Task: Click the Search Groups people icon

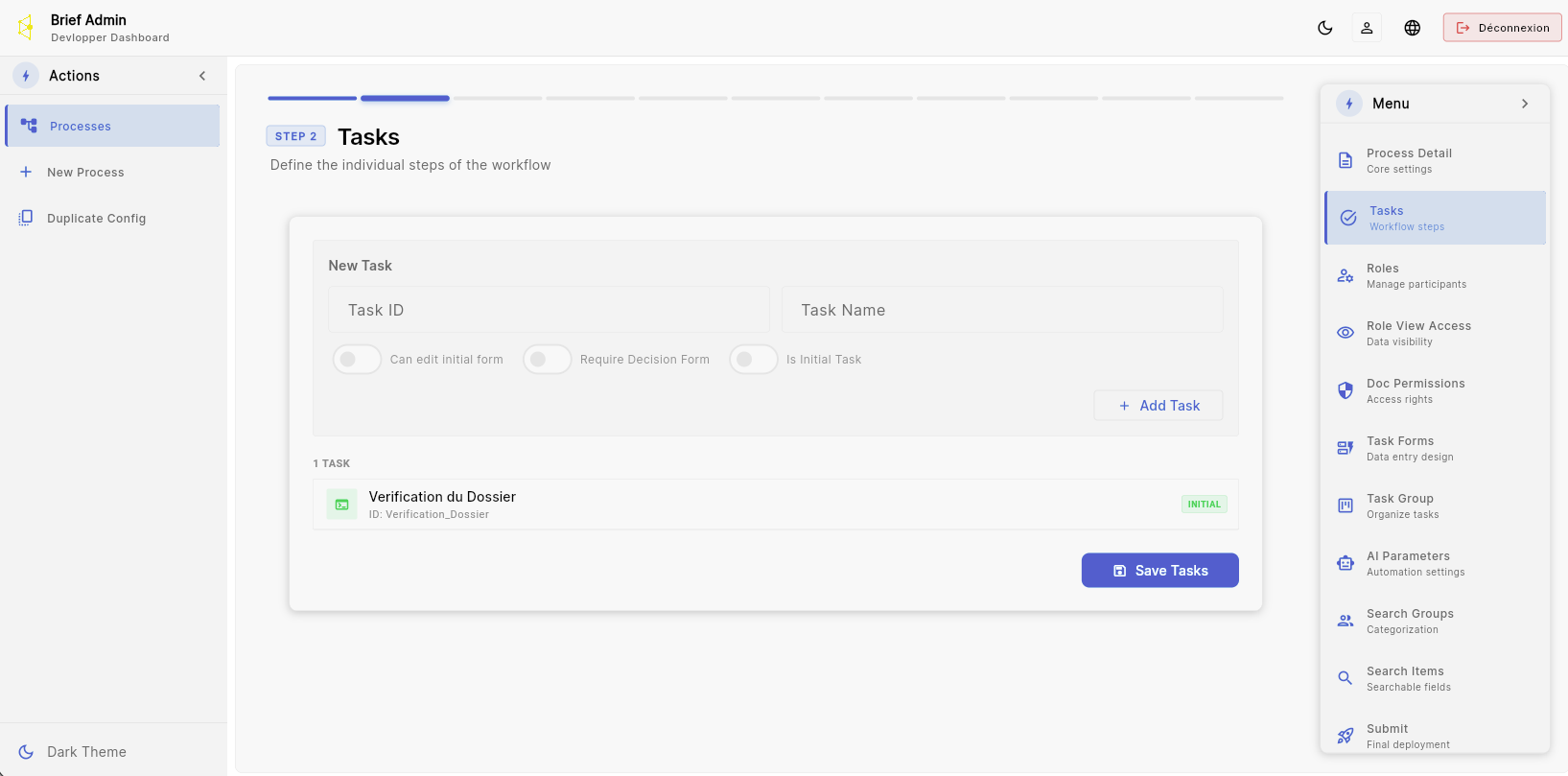Action: pos(1346,621)
